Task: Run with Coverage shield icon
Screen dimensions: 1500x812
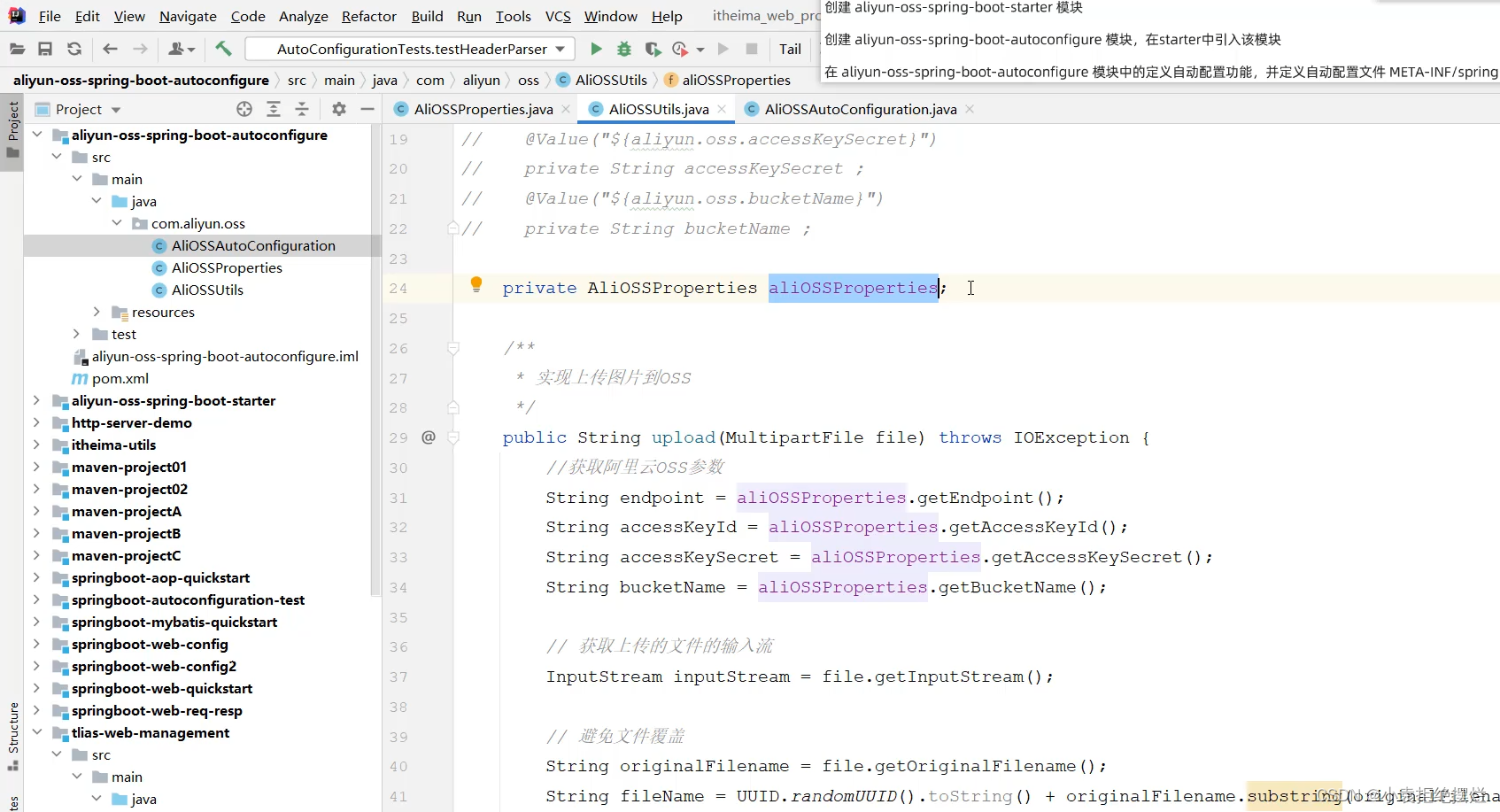Action: click(653, 49)
